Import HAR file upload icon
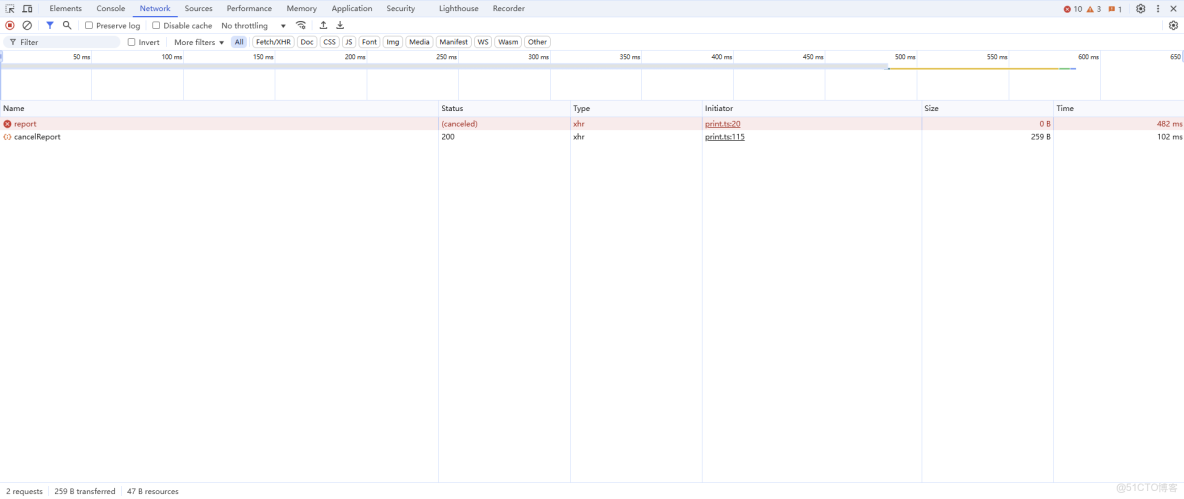This screenshot has width=1184, height=499. point(323,26)
